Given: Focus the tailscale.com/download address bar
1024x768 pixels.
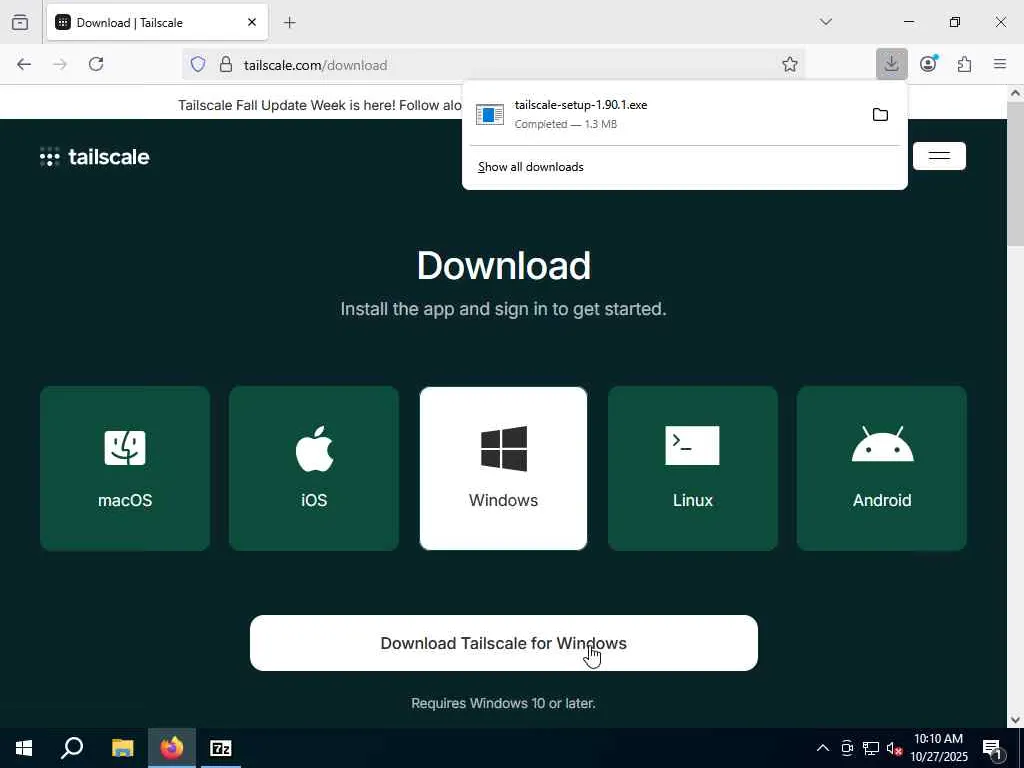Looking at the screenshot, I should coord(494,65).
